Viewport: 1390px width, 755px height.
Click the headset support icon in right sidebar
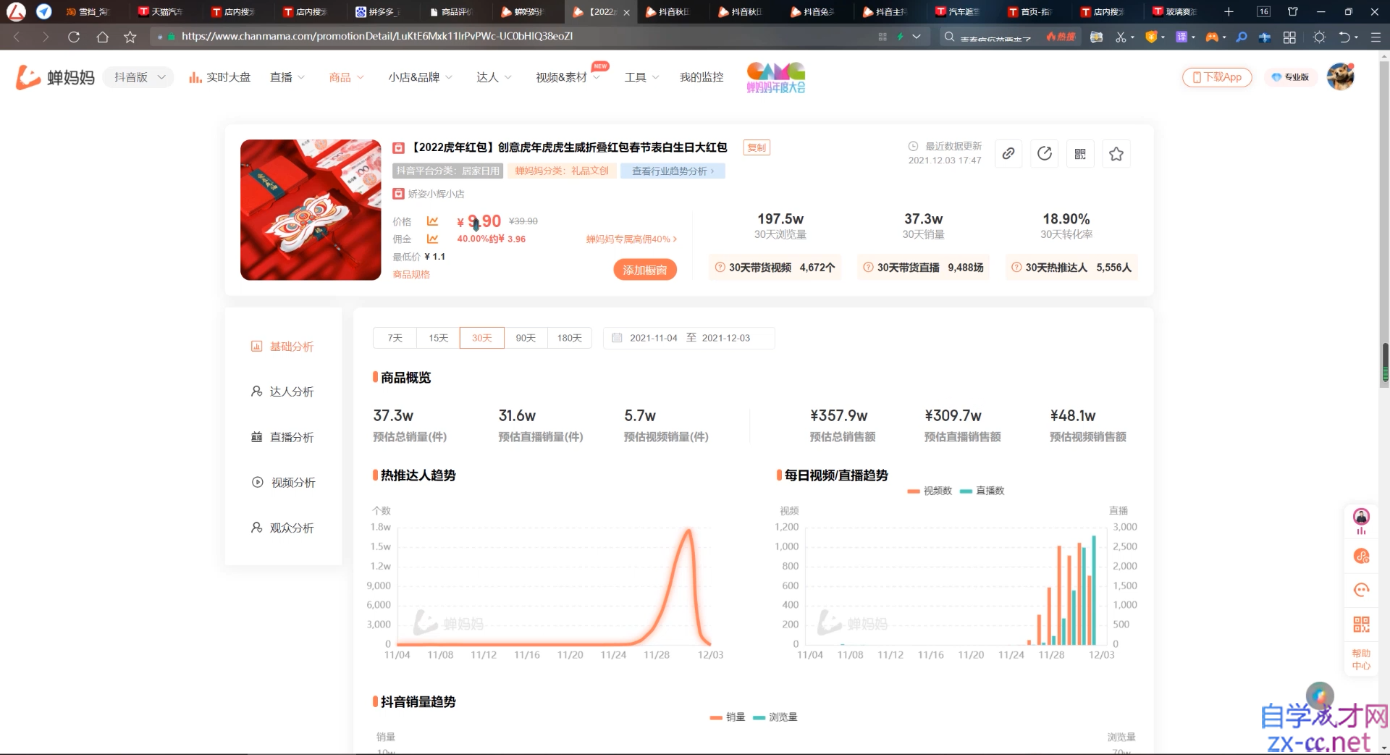tap(1361, 590)
